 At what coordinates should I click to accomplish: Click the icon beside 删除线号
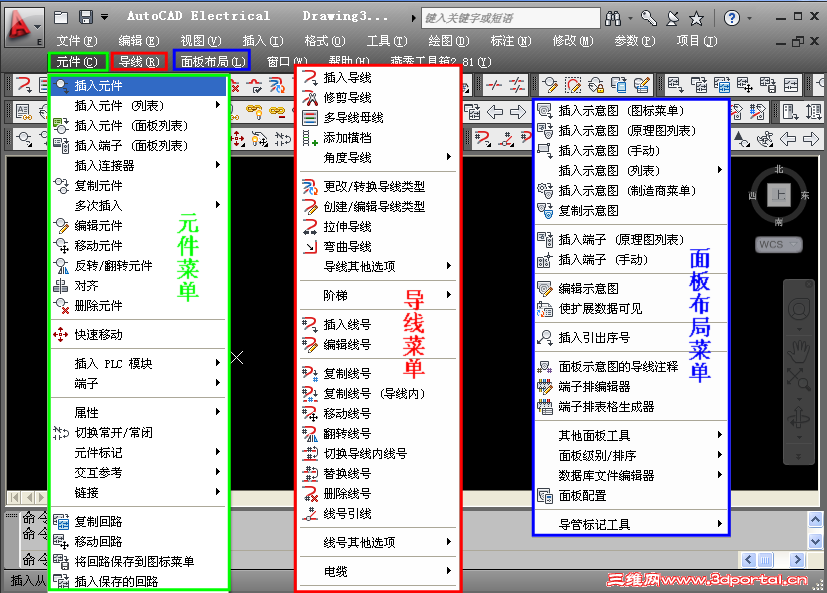(310, 494)
